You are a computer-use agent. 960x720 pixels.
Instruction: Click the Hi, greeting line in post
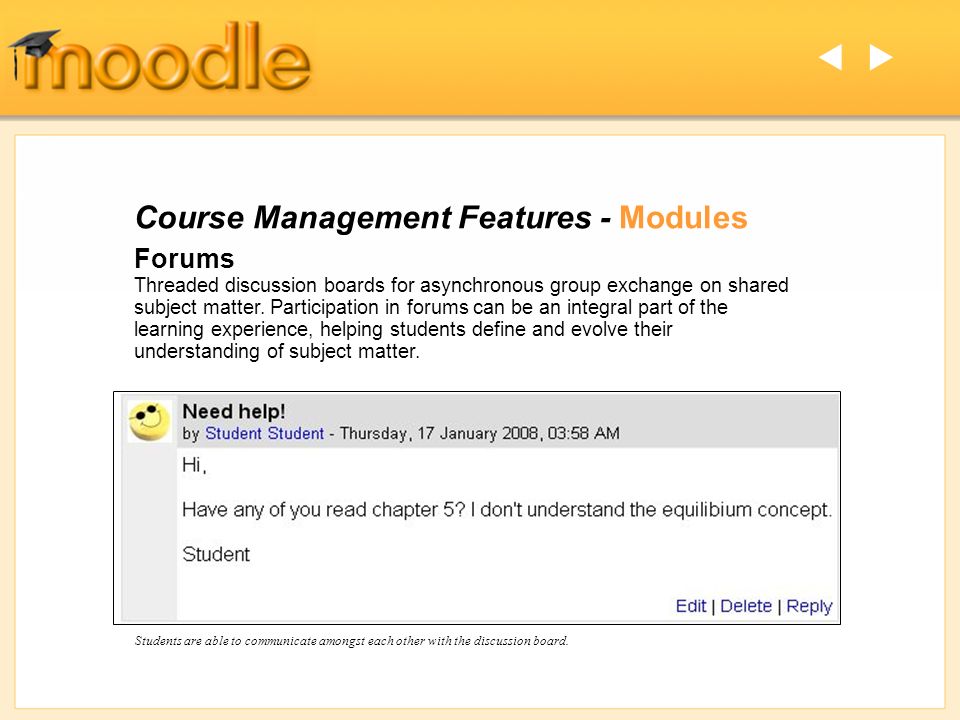tap(195, 465)
